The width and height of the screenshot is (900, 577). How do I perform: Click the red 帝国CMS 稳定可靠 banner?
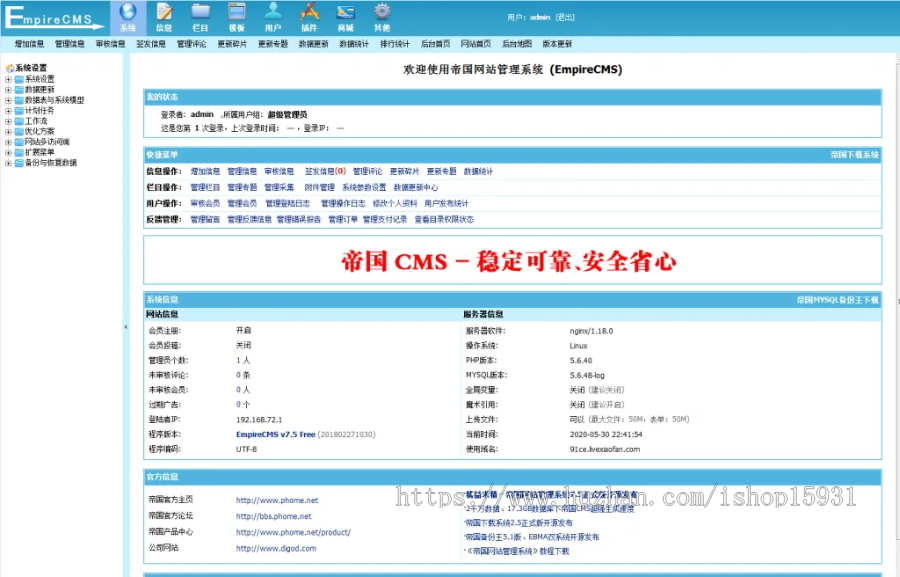[509, 261]
